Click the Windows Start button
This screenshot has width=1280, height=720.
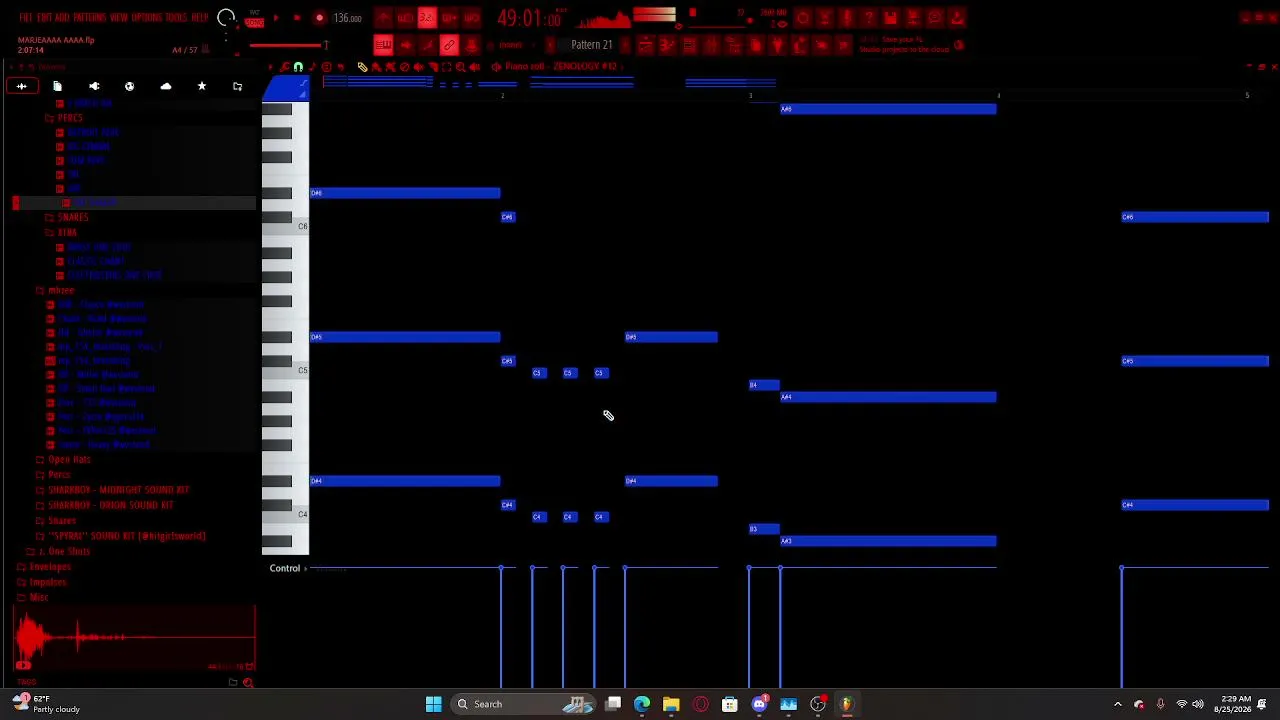click(x=433, y=704)
